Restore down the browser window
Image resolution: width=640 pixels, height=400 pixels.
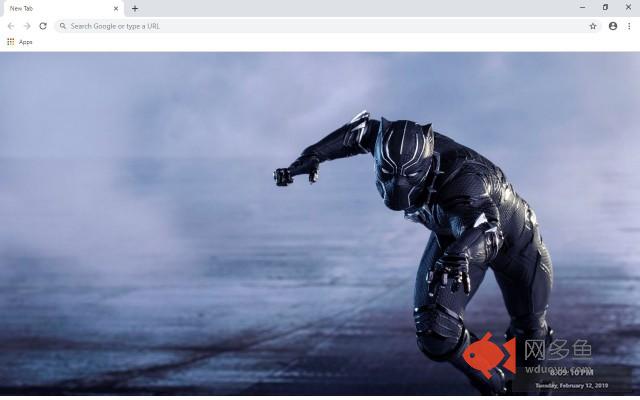point(605,7)
